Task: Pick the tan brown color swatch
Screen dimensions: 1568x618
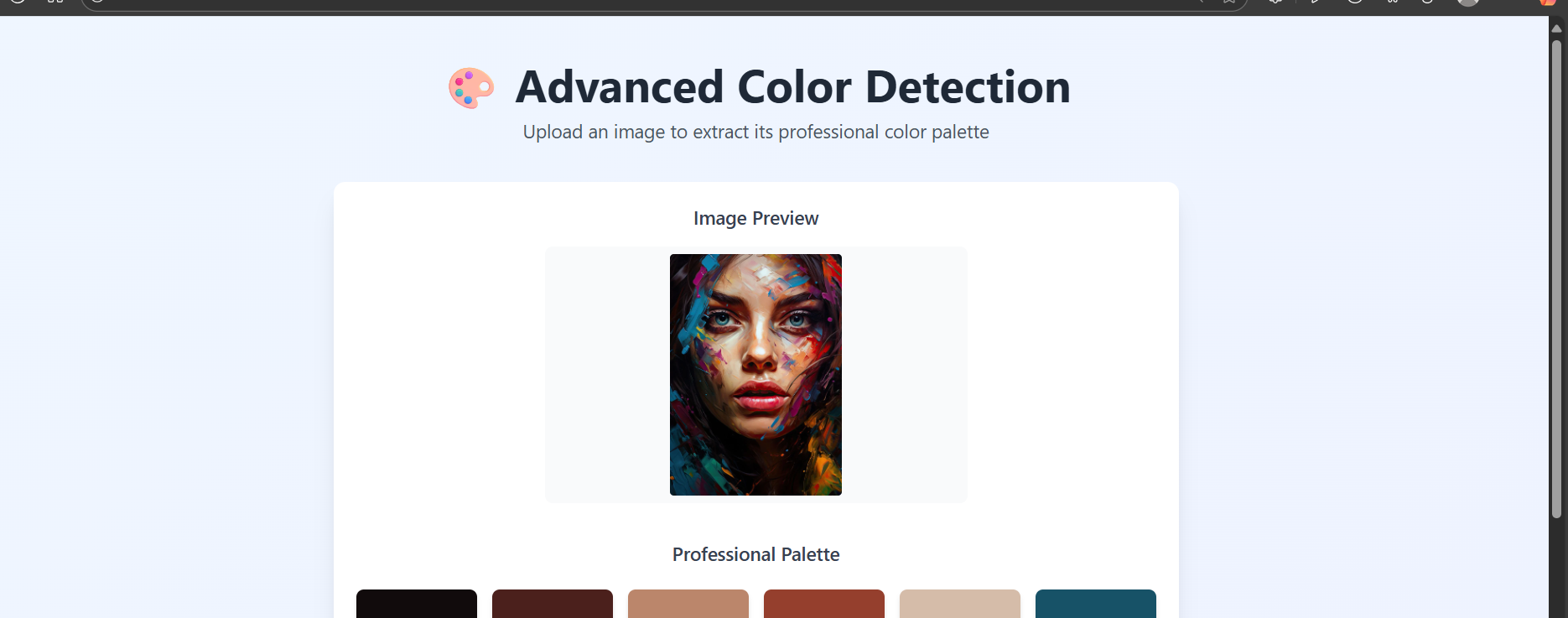Action: [688, 605]
